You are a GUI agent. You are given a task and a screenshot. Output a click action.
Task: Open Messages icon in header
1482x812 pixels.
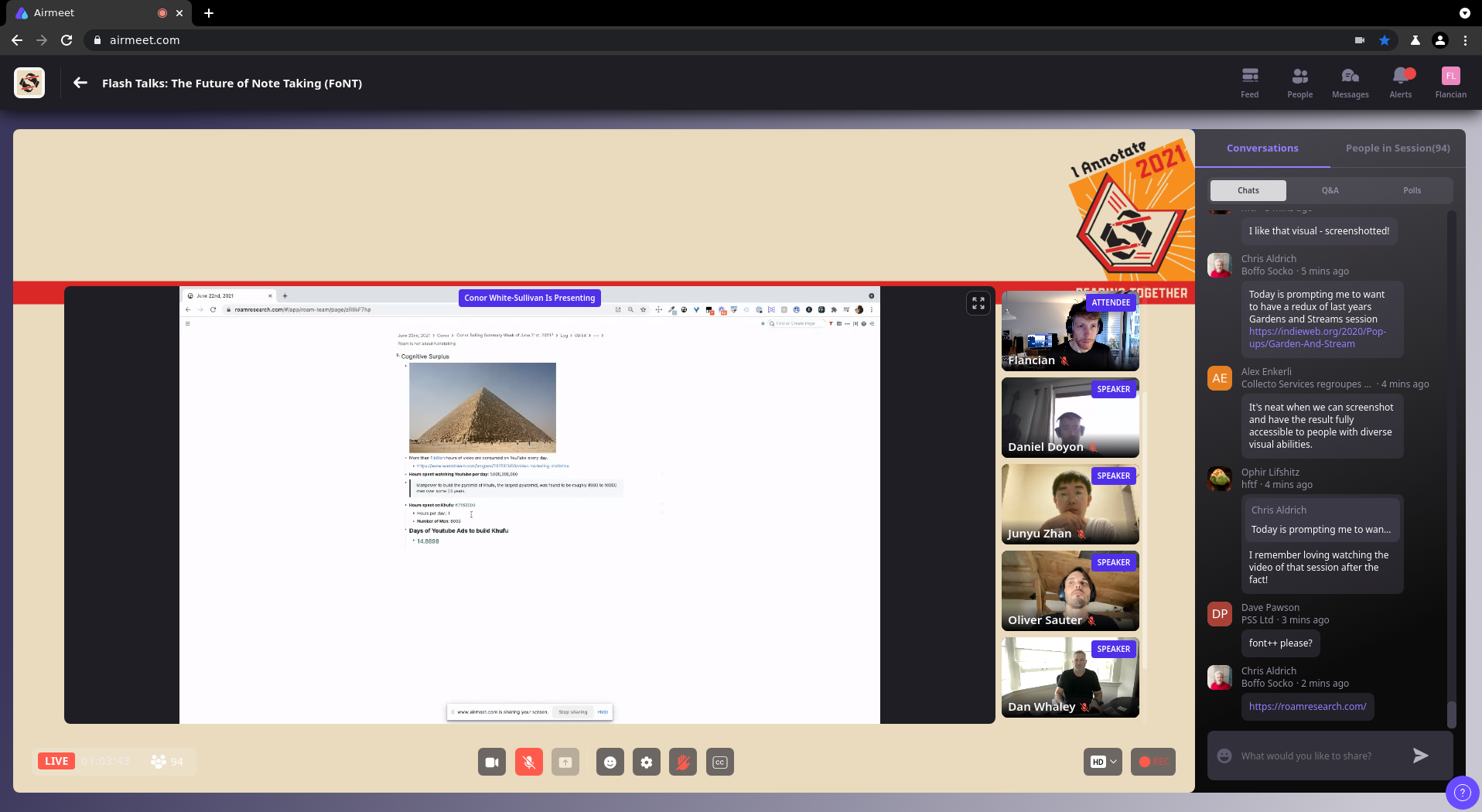(1350, 83)
